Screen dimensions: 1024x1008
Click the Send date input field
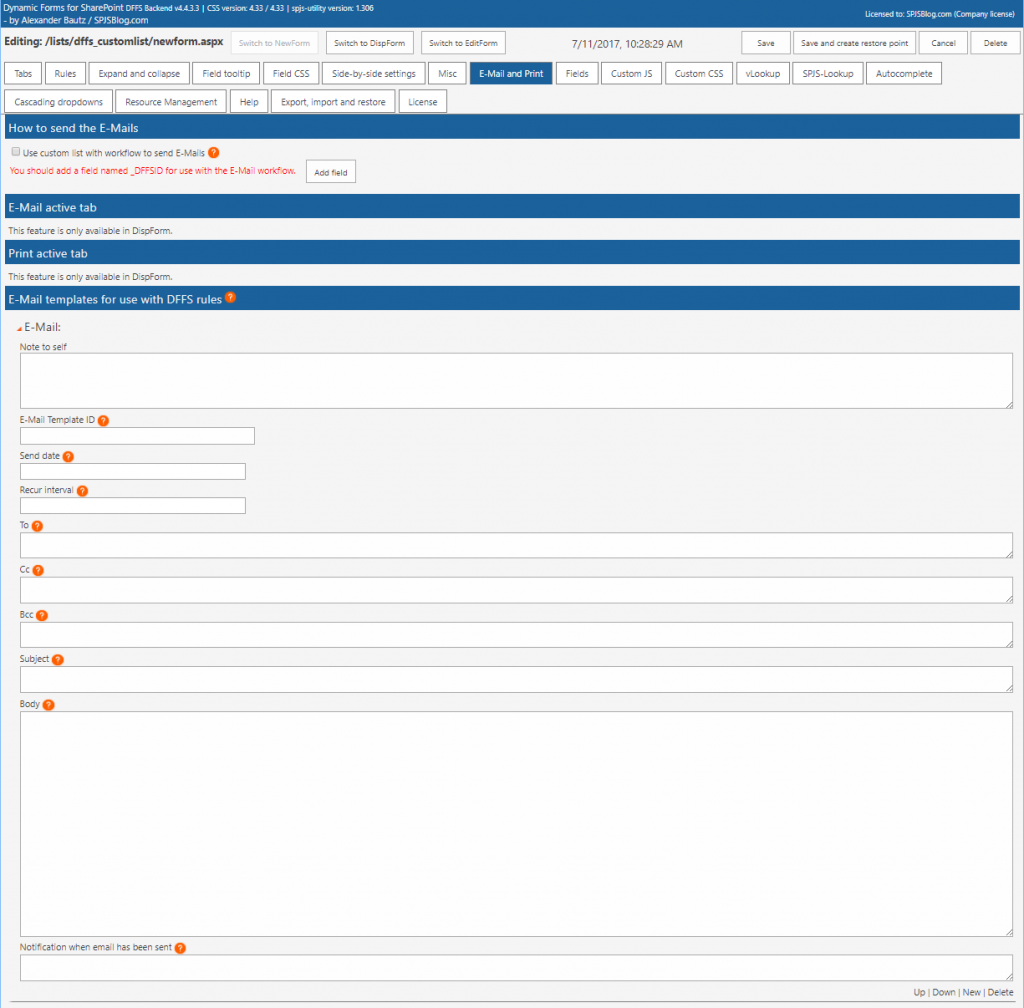[x=132, y=472]
